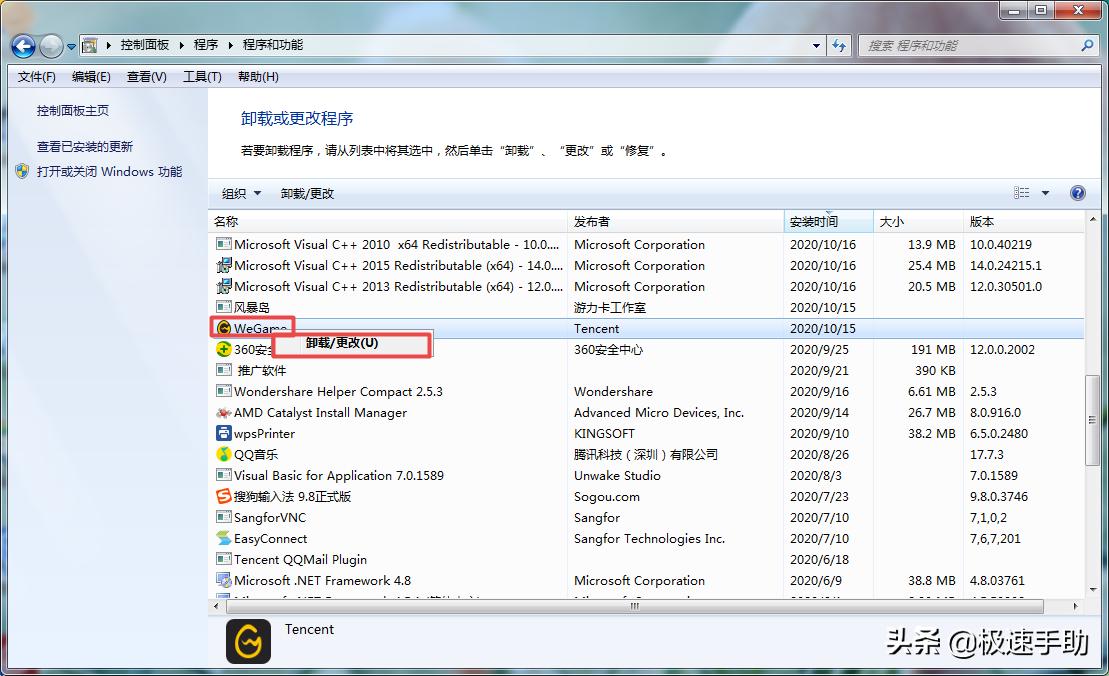Click the EasyConnect program icon
Image resolution: width=1109 pixels, height=676 pixels.
(222, 538)
